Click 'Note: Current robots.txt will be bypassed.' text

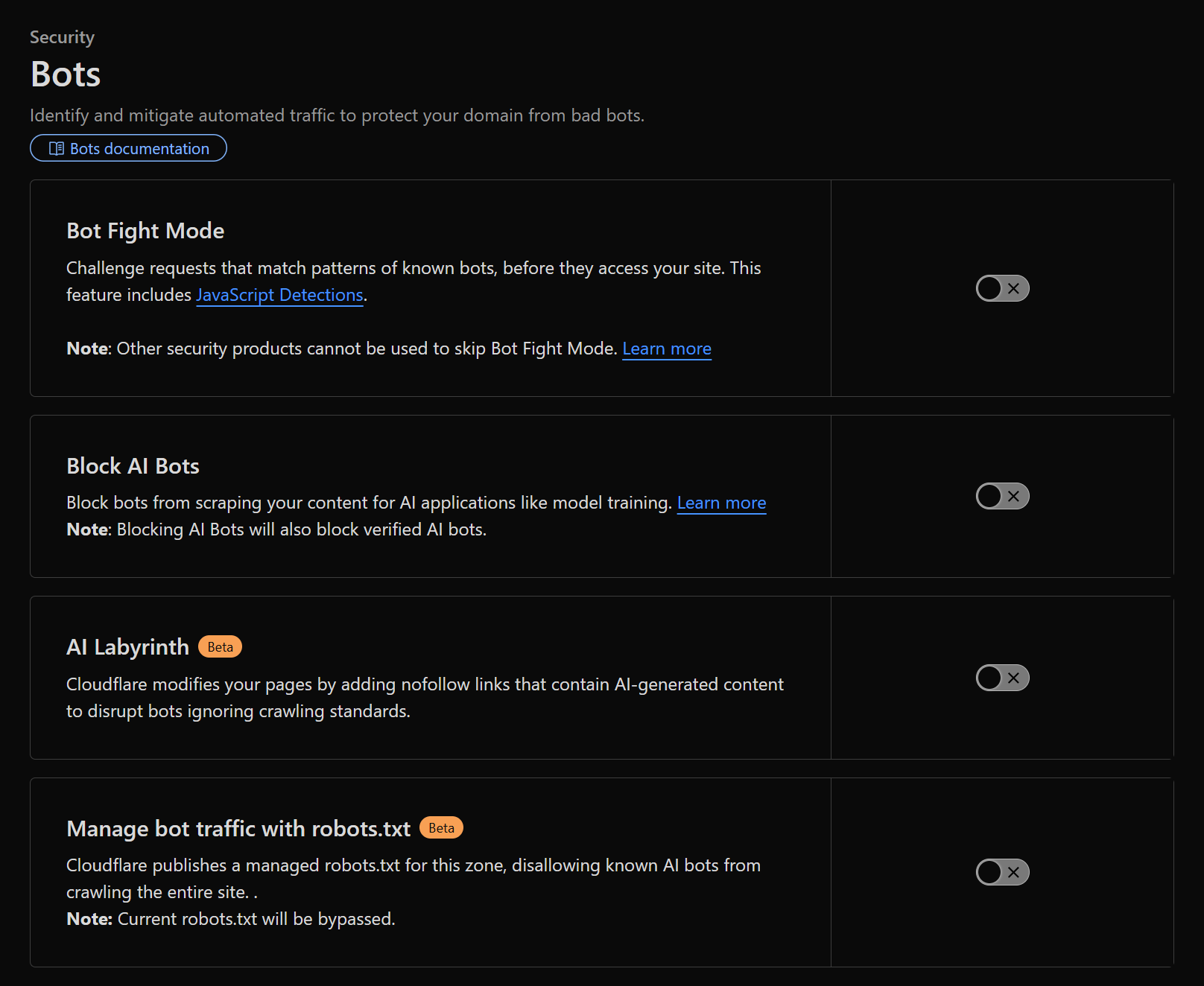(x=231, y=919)
